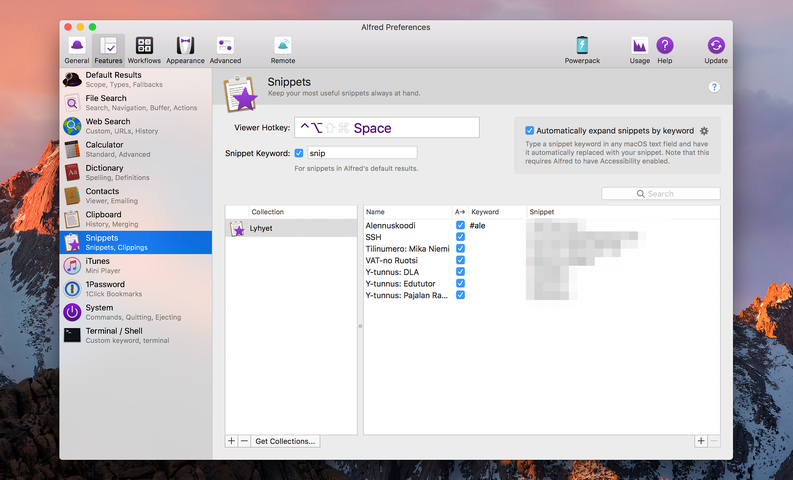Click the Snippets help question mark

714,87
